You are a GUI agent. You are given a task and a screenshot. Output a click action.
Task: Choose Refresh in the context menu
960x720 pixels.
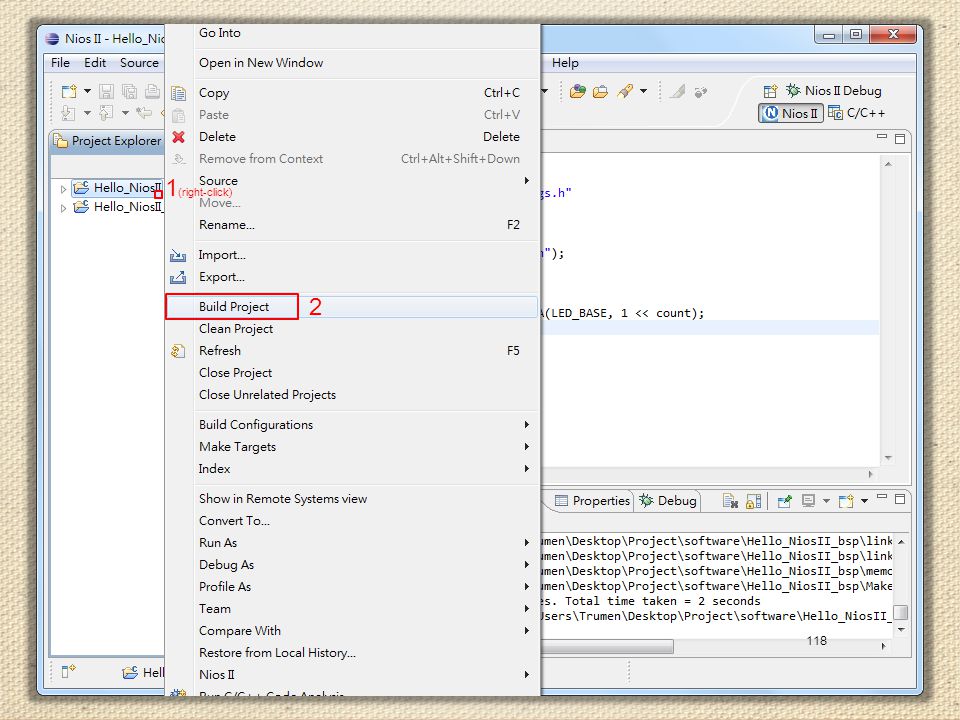pyautogui.click(x=353, y=351)
